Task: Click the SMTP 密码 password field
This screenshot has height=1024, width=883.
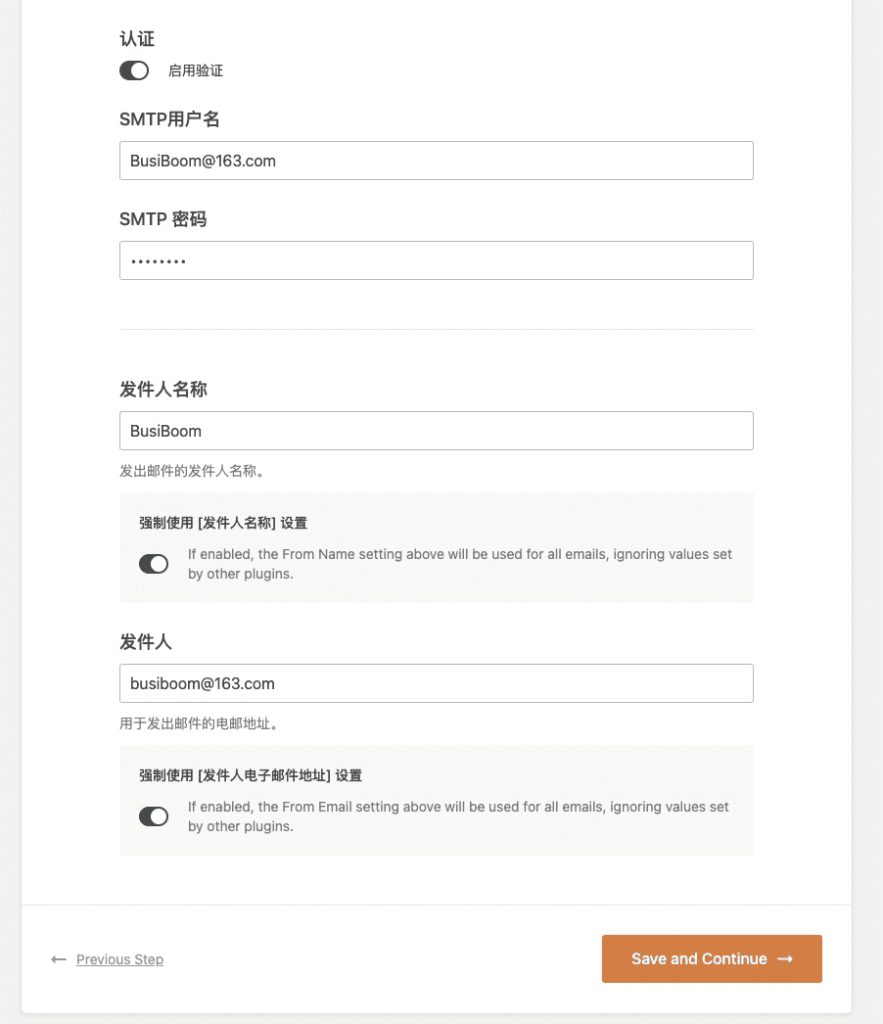Action: tap(436, 261)
